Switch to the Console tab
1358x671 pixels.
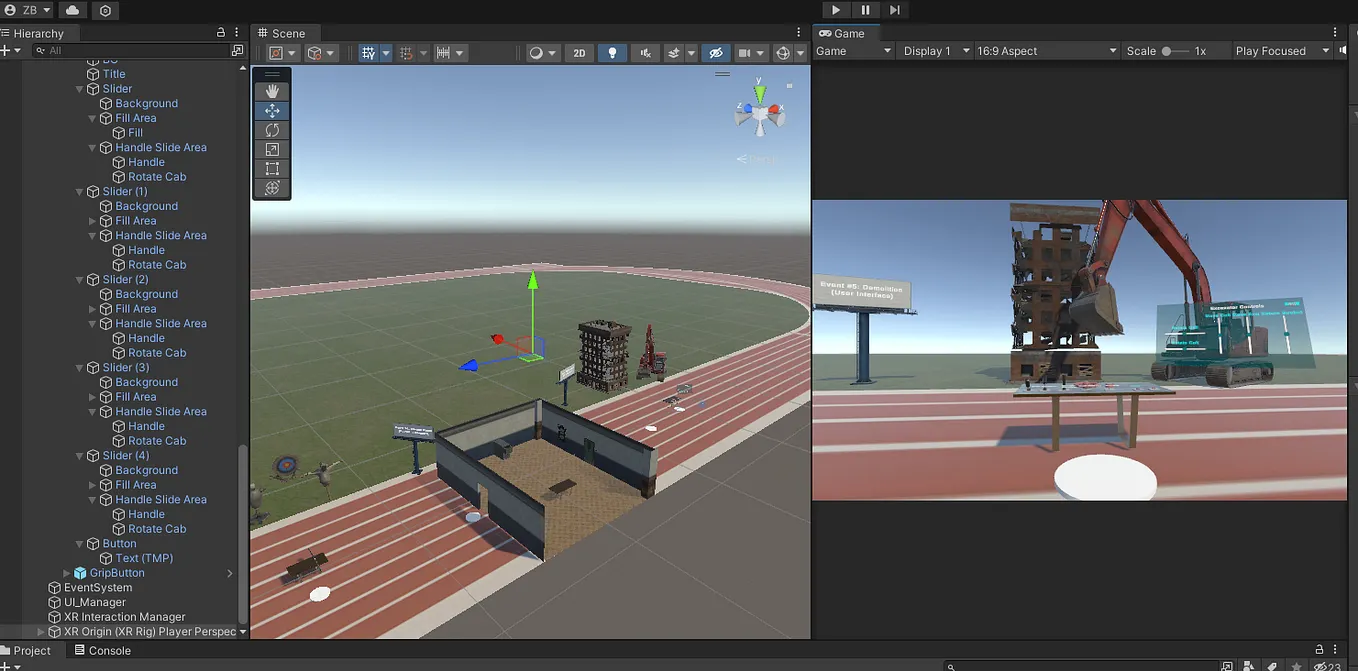[x=103, y=650]
